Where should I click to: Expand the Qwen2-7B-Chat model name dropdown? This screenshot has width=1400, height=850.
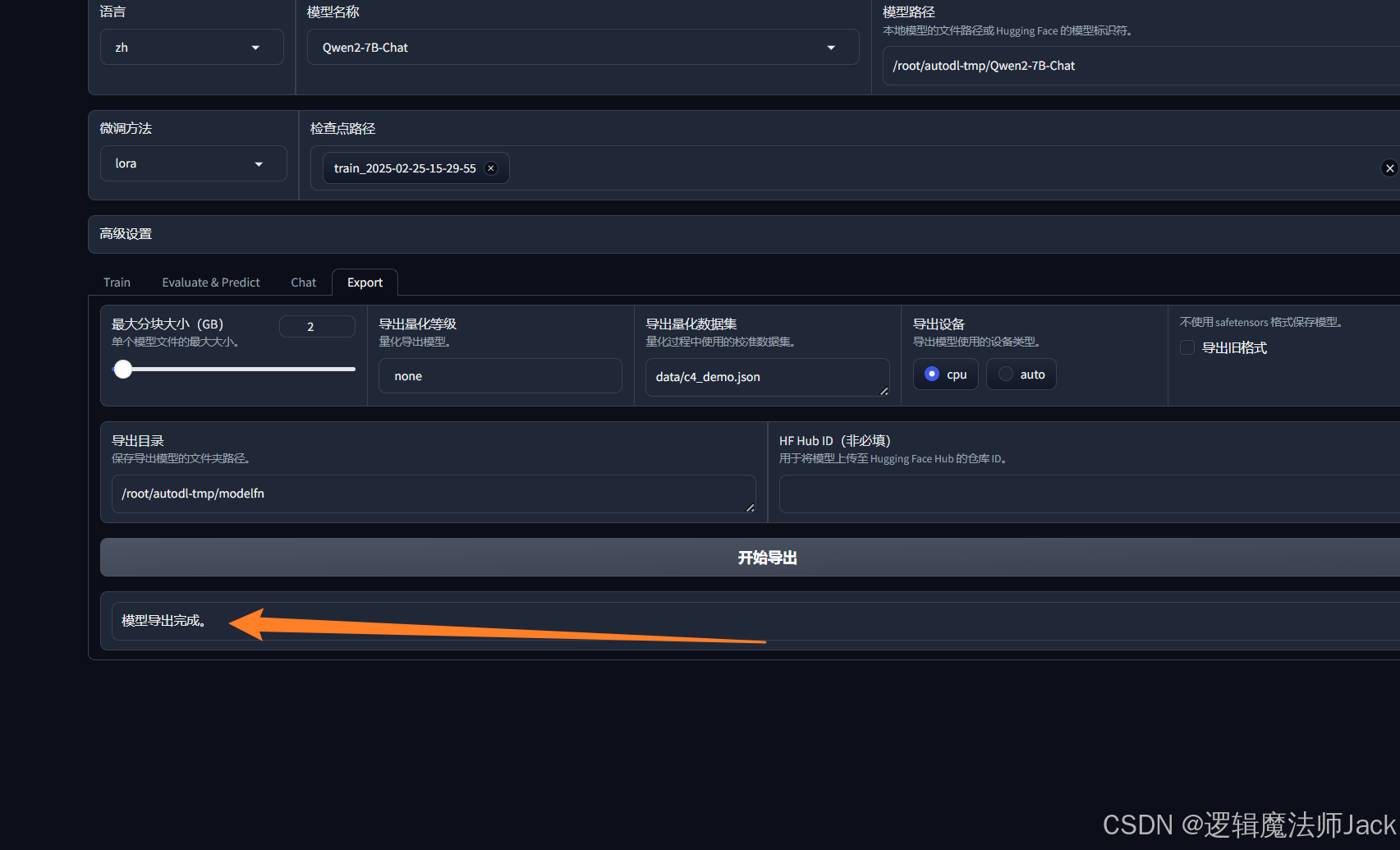tap(582, 48)
